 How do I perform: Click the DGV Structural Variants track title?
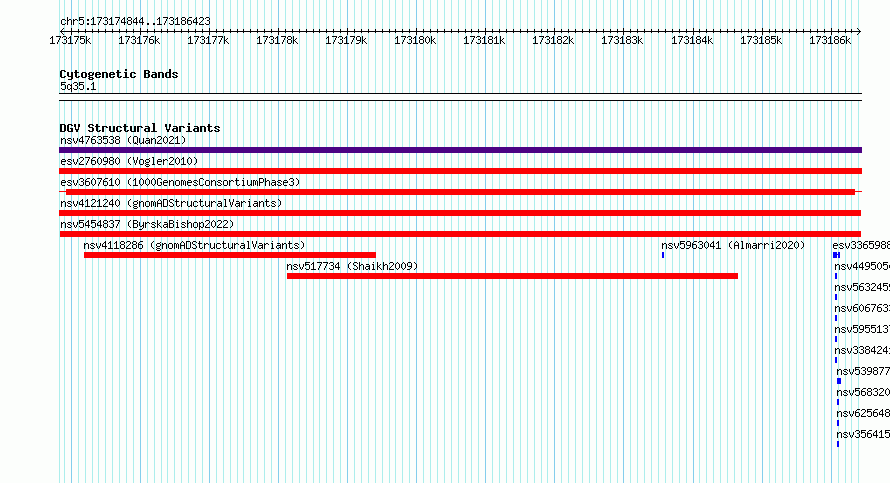140,128
